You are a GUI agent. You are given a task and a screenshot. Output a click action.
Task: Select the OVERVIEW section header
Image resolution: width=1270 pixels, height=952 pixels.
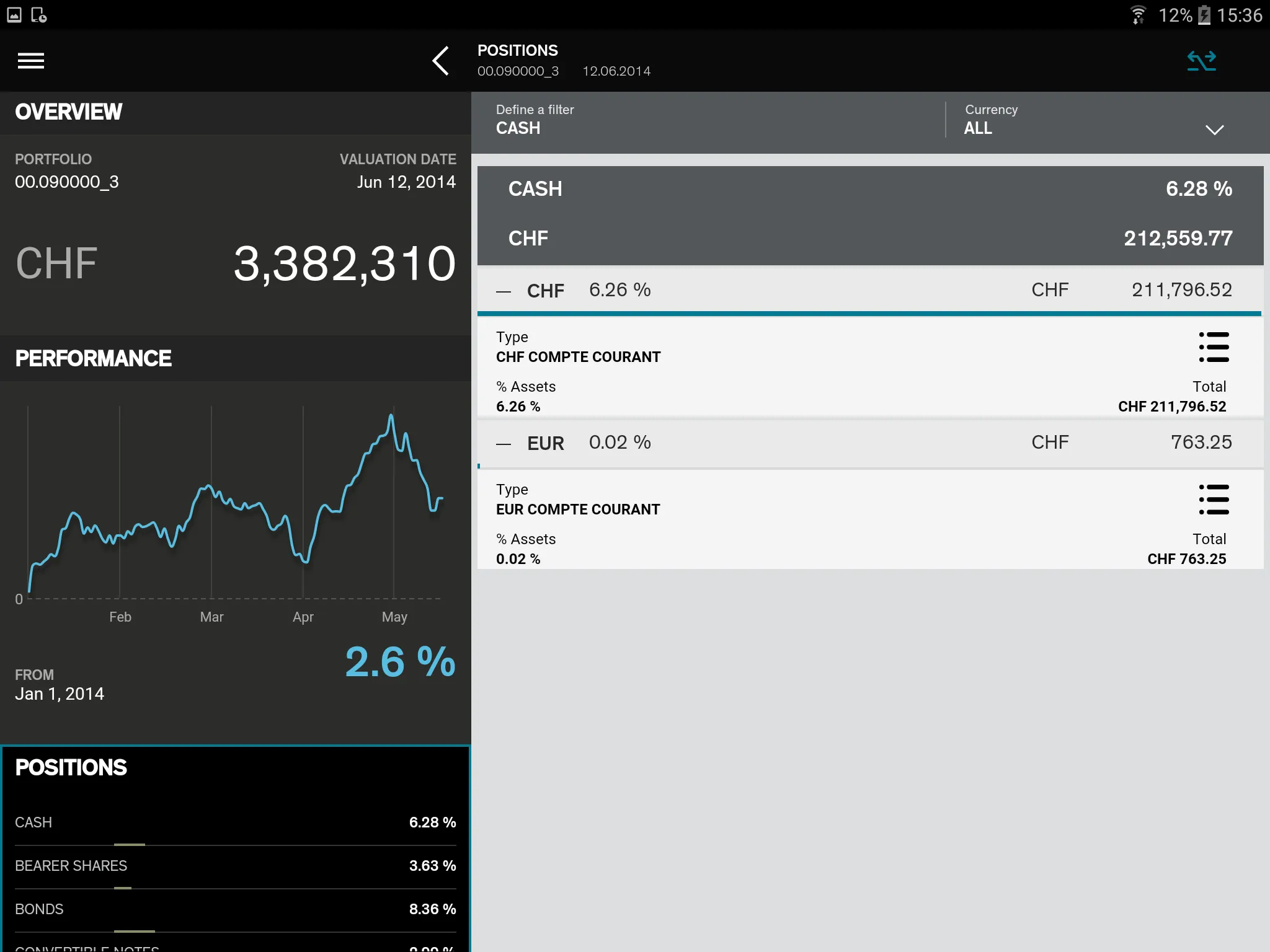point(236,112)
